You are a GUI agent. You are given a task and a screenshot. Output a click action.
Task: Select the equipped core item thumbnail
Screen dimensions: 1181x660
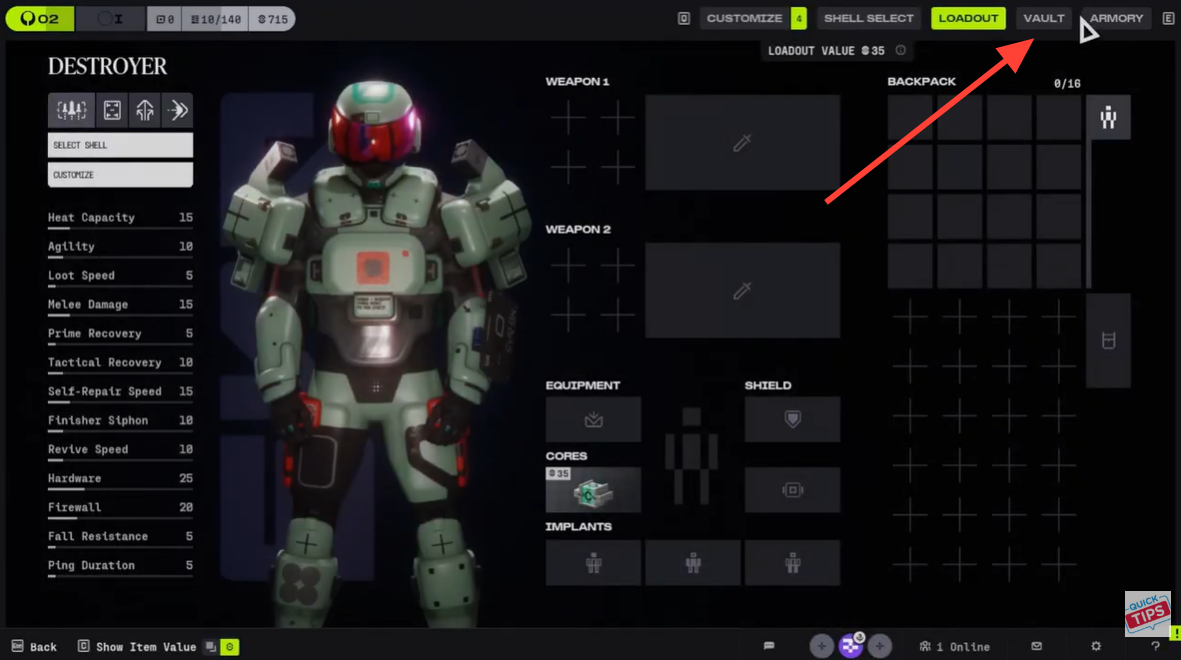[x=593, y=490]
